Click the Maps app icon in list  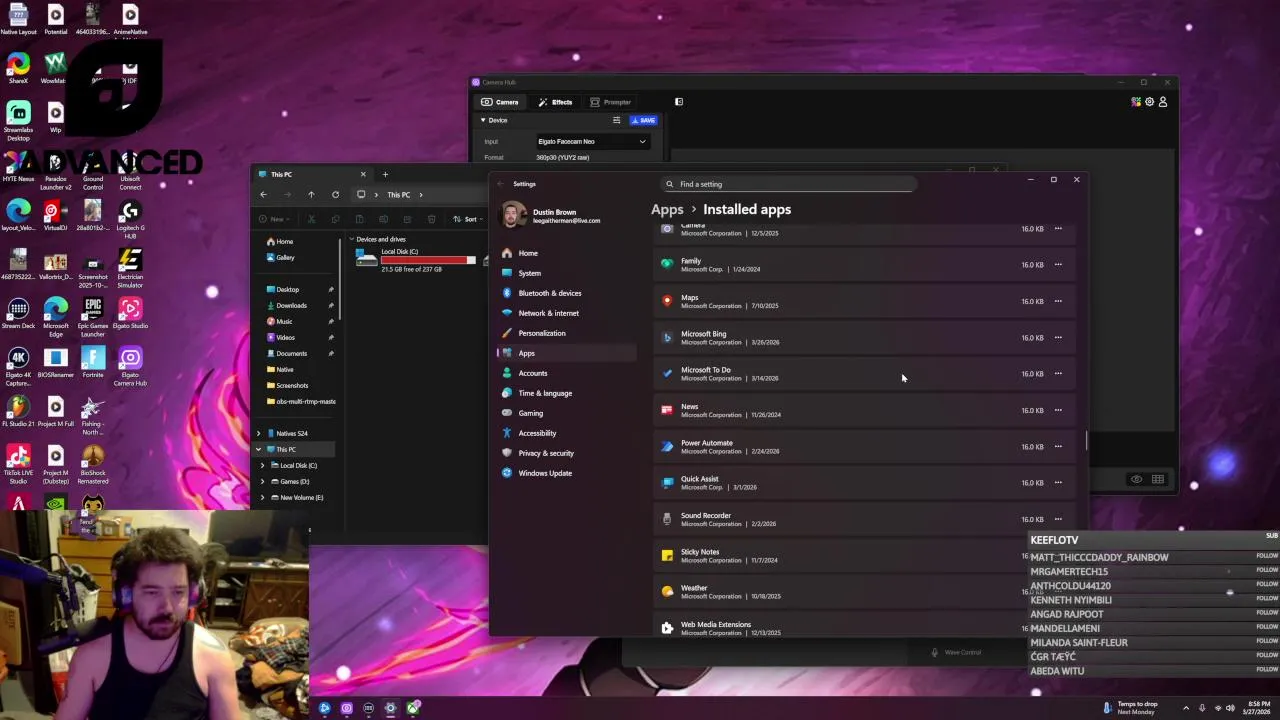[667, 301]
